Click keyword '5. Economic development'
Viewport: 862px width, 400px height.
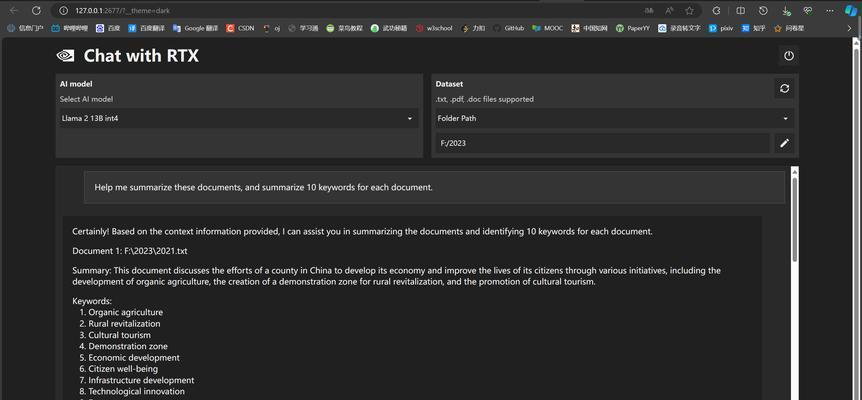click(x=129, y=358)
